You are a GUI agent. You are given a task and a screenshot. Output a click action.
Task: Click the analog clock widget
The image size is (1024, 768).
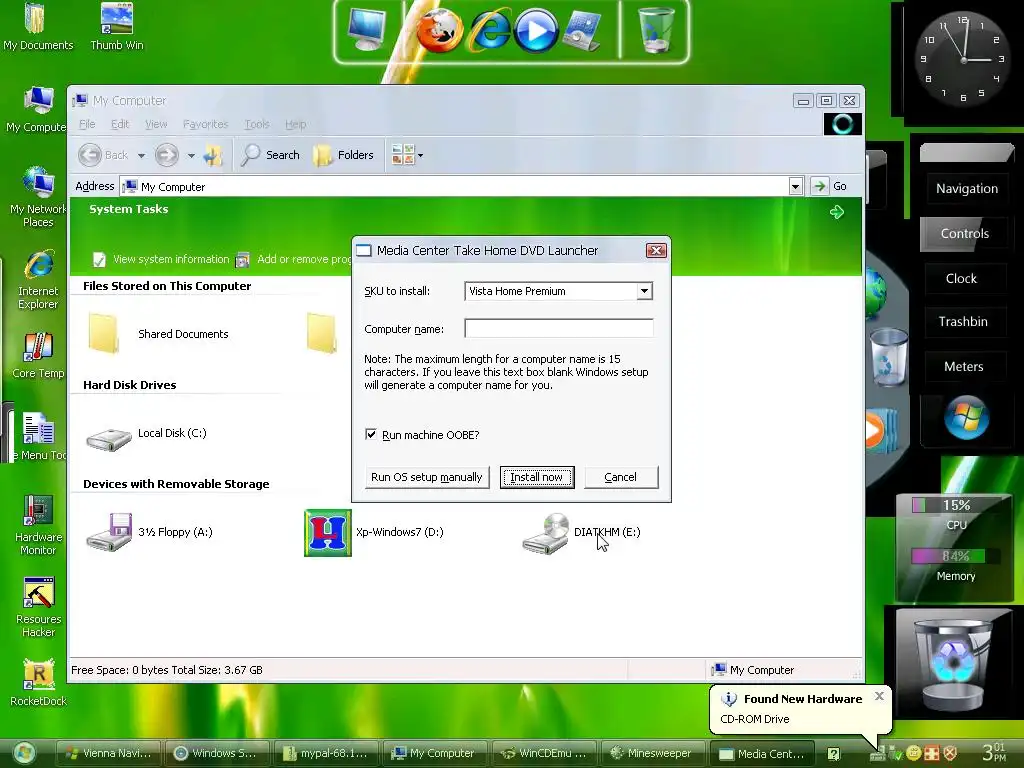tap(963, 60)
